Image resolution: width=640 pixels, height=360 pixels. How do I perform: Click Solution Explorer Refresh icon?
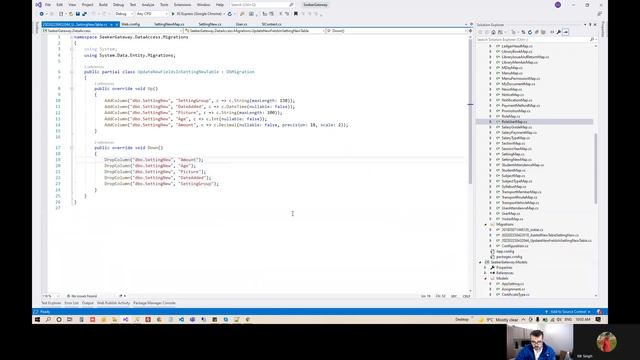pos(530,32)
